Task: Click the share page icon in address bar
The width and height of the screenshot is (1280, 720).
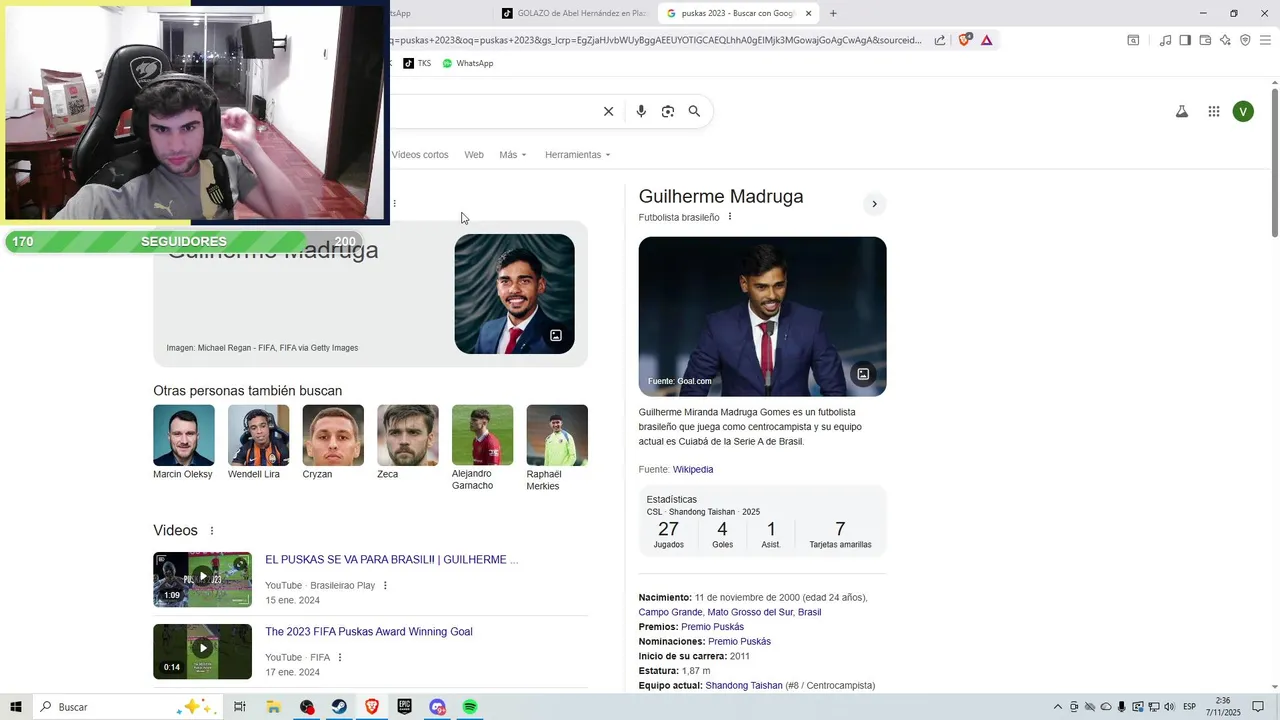Action: pyautogui.click(x=940, y=40)
